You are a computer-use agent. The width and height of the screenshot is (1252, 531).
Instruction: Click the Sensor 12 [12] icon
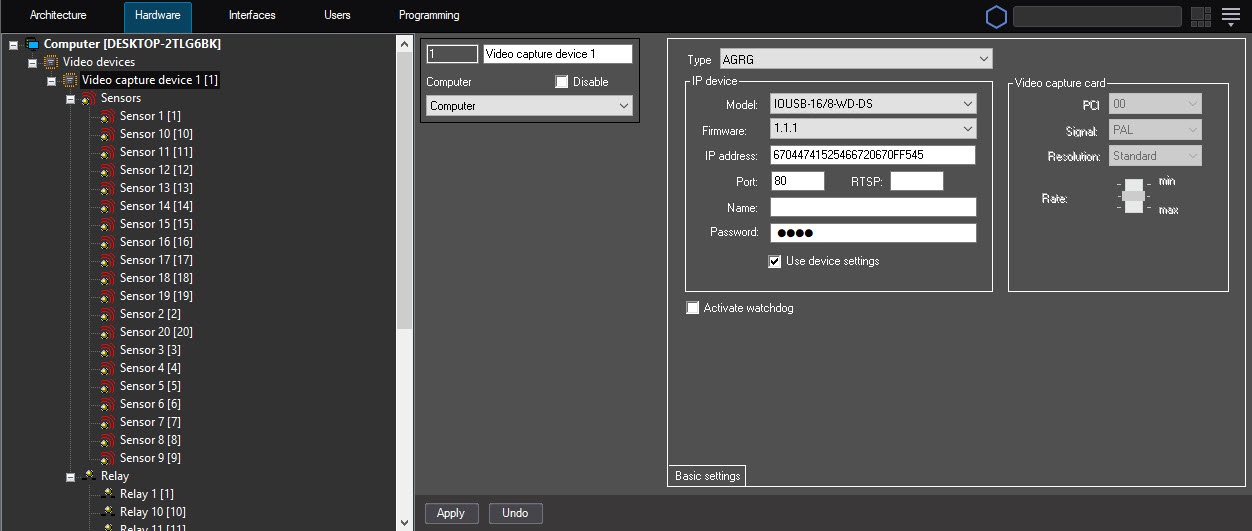click(x=108, y=170)
